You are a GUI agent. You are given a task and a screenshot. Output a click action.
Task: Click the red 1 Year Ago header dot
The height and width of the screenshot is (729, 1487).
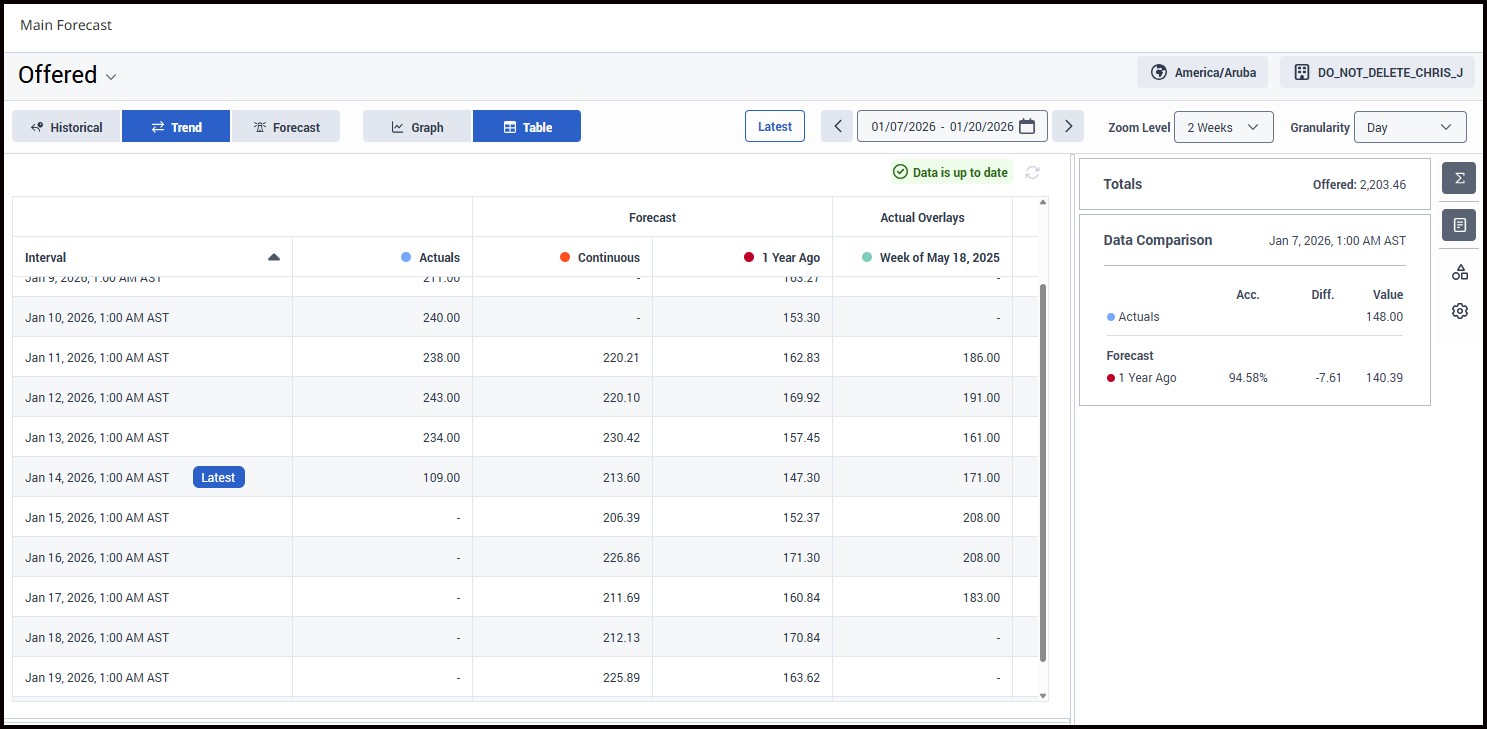coord(749,257)
